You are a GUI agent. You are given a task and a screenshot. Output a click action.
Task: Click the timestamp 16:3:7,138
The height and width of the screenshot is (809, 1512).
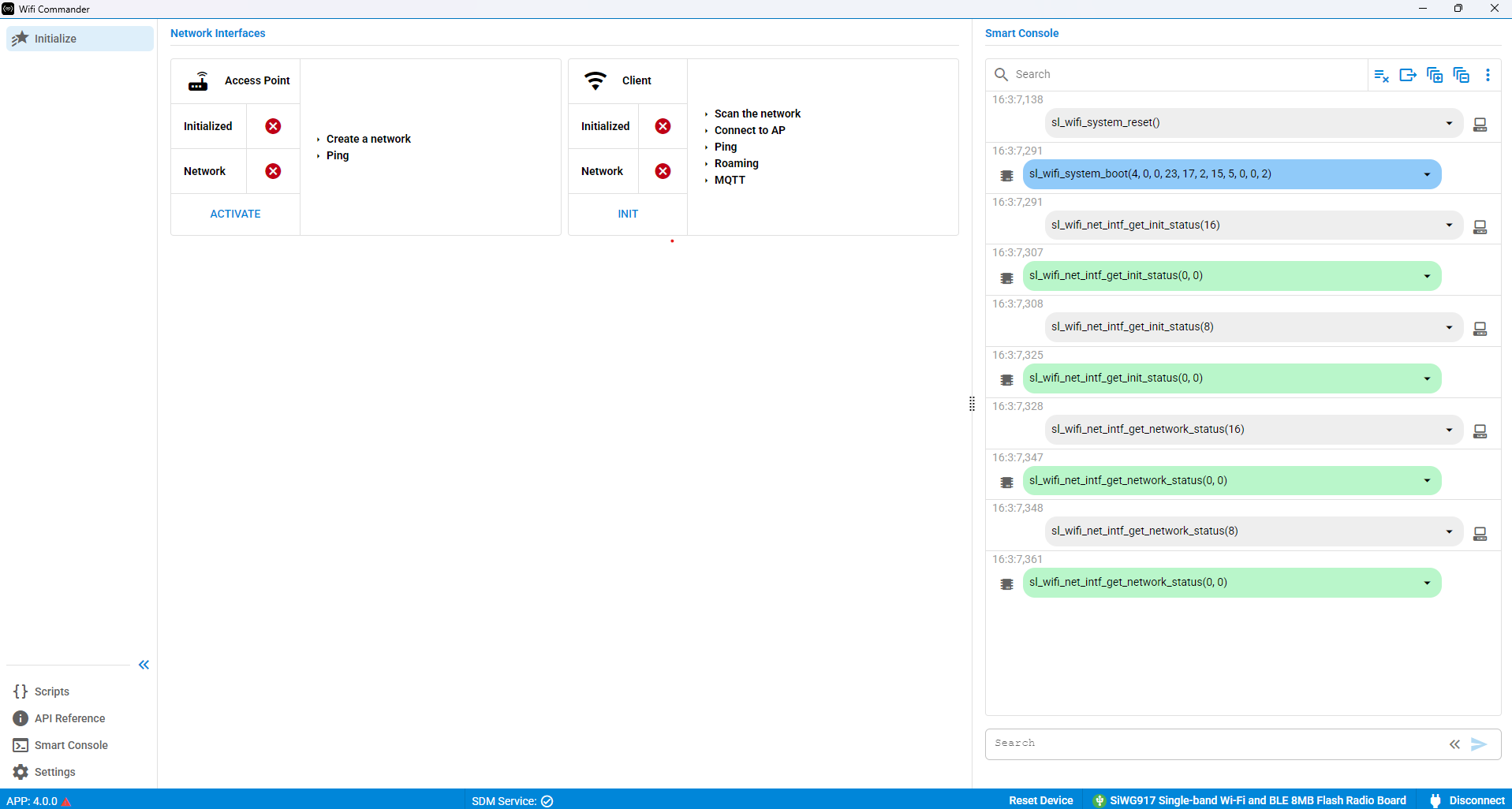tap(1017, 99)
